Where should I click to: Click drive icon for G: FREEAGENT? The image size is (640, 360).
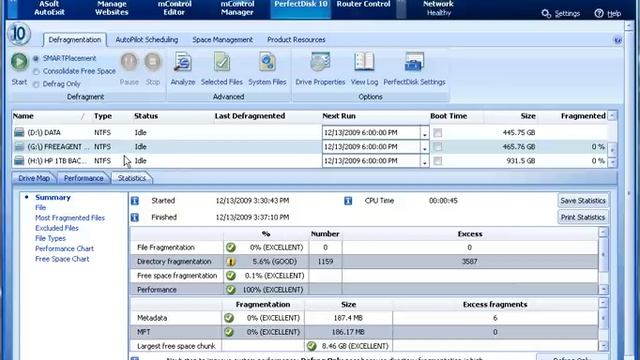(19, 146)
